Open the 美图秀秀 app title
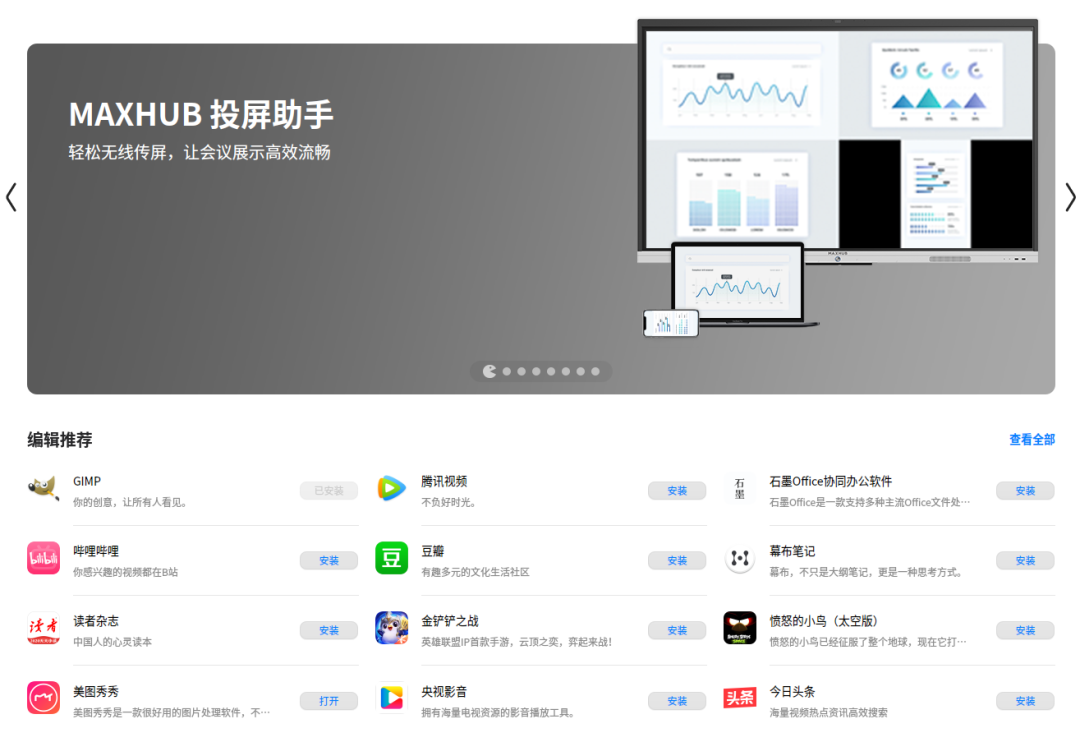1080x742 pixels. [x=96, y=691]
